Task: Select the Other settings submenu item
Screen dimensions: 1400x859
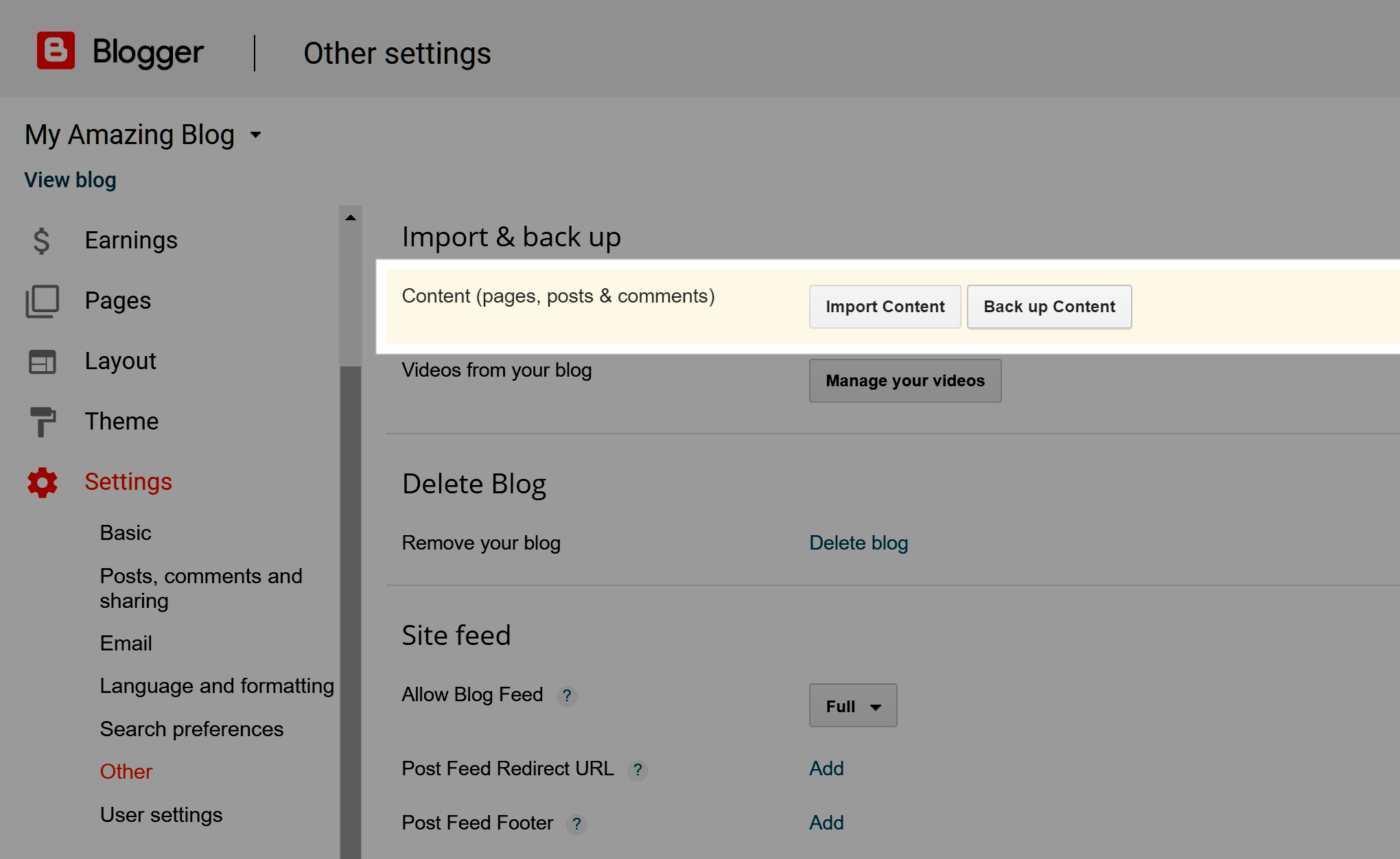Action: [x=126, y=770]
